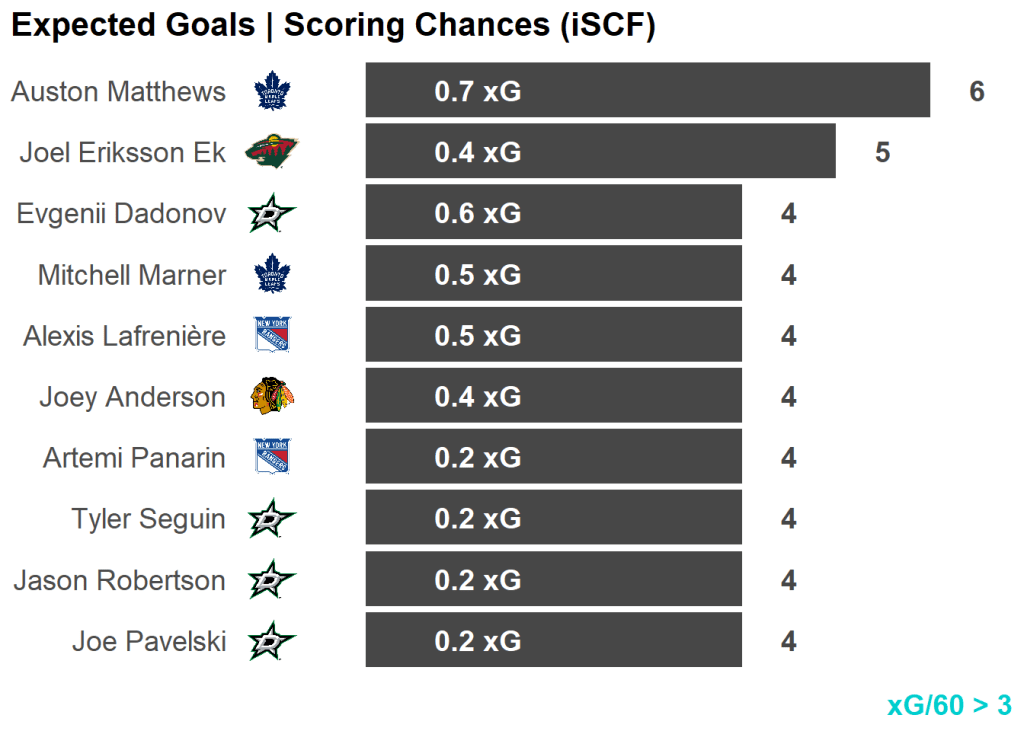Click the Dallas Stars logo beside Joe Pavelski
The width and height of the screenshot is (1024, 731).
[272, 641]
